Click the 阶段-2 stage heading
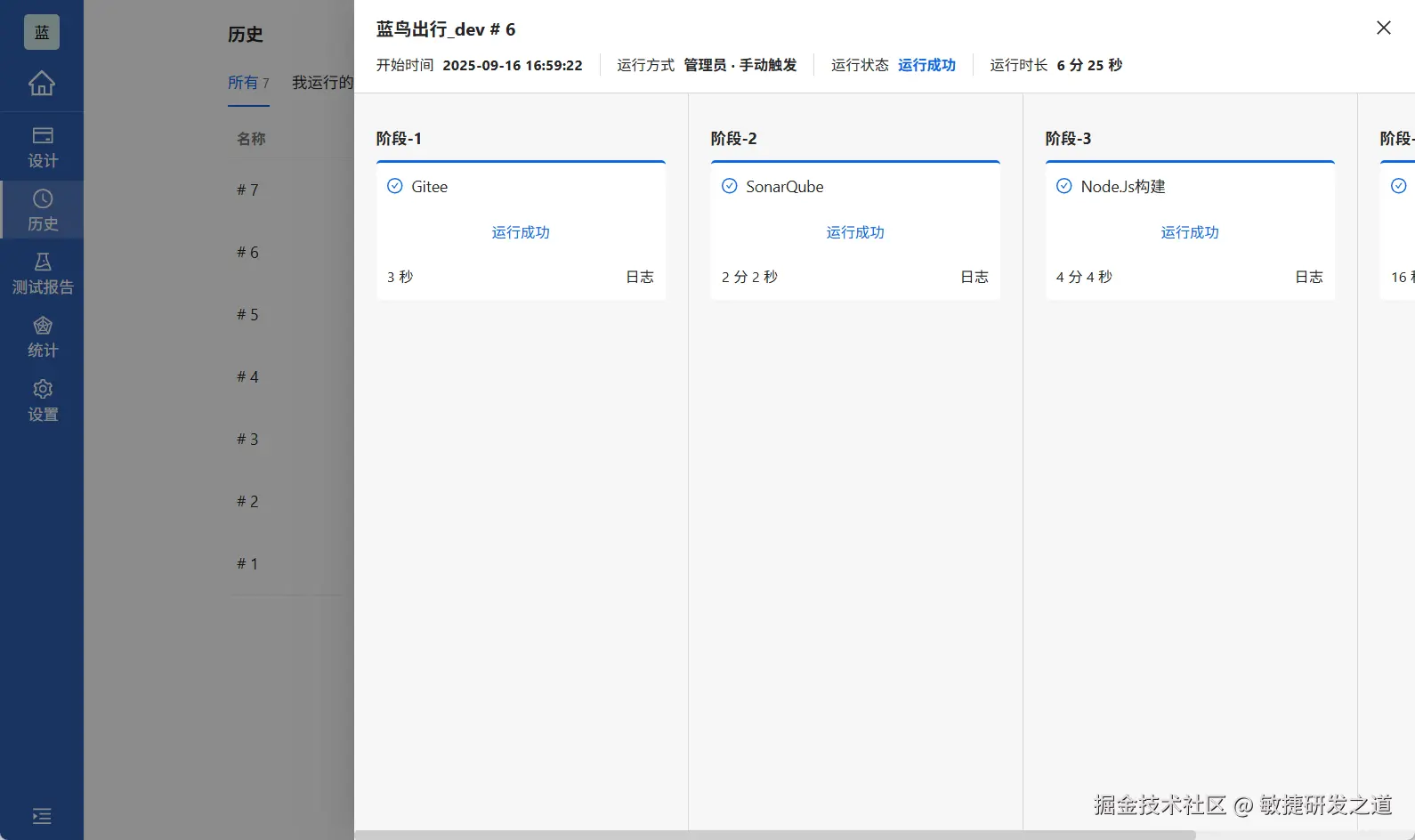This screenshot has height=840, width=1415. pos(733,138)
